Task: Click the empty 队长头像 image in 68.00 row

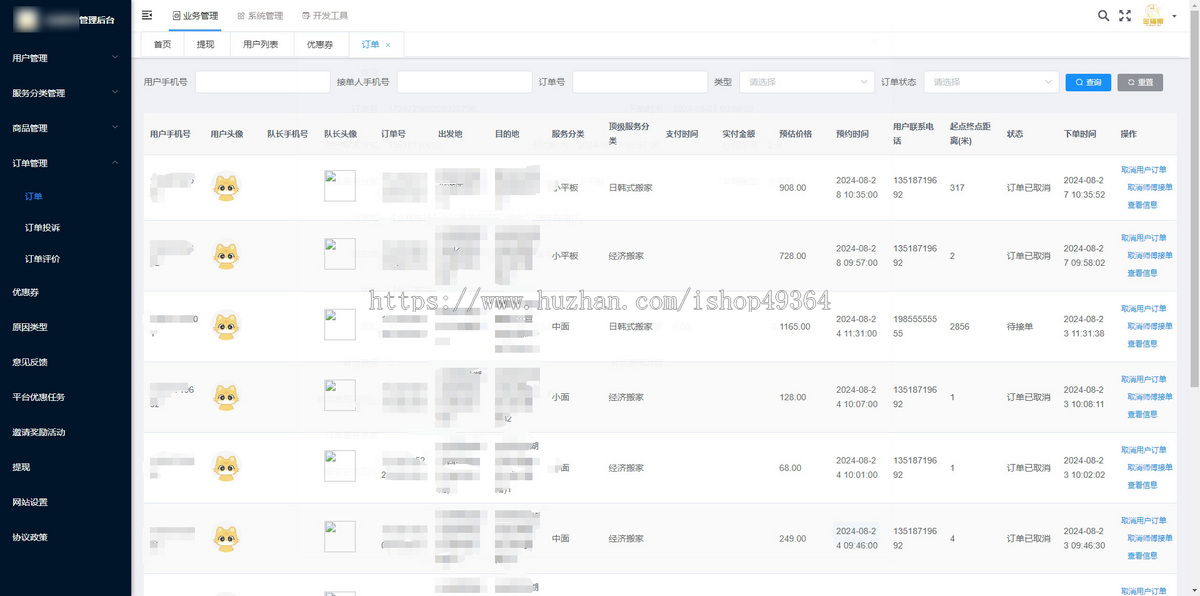Action: [x=340, y=466]
